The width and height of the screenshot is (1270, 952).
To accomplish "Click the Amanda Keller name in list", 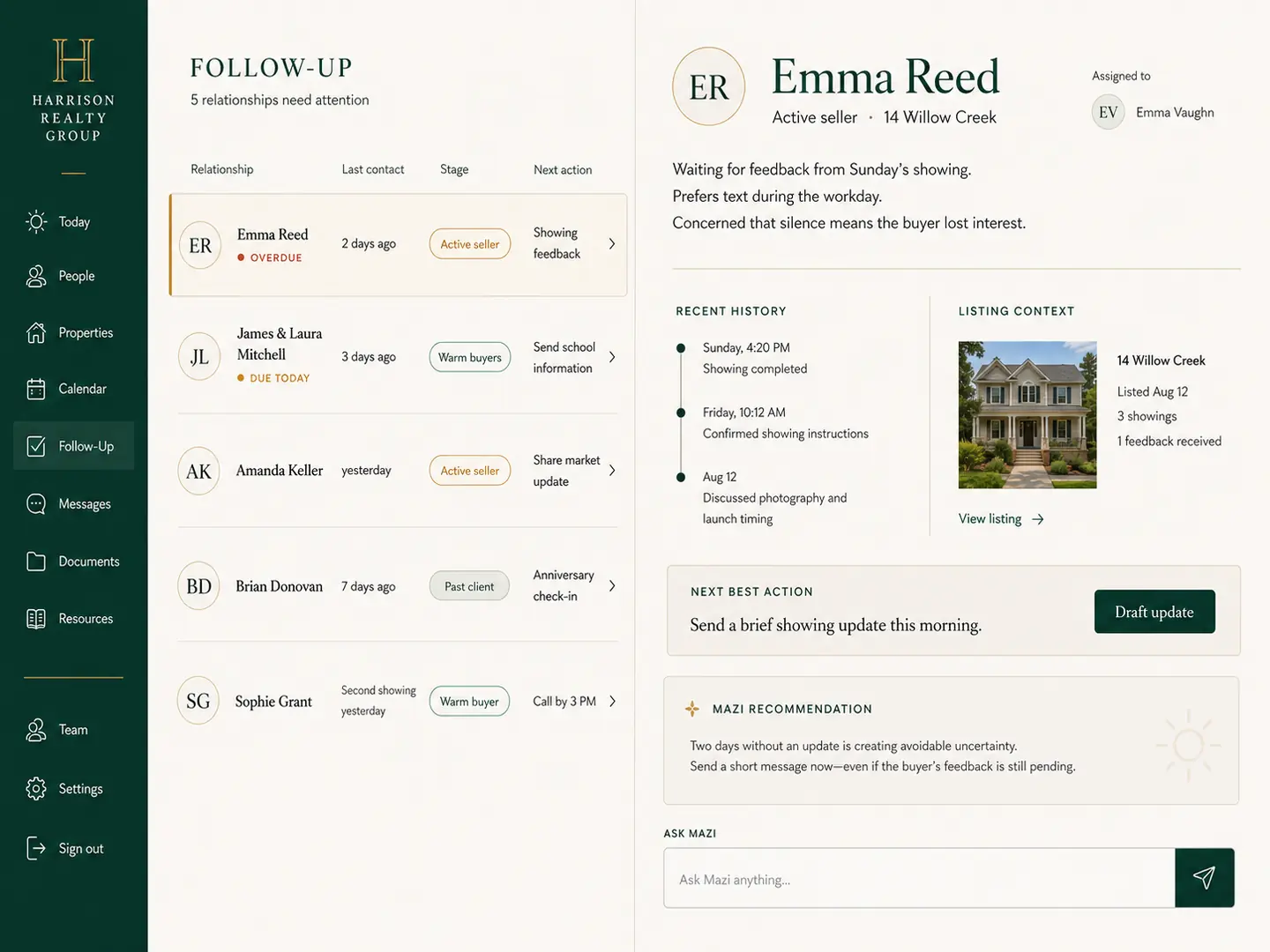I will 280,471.
